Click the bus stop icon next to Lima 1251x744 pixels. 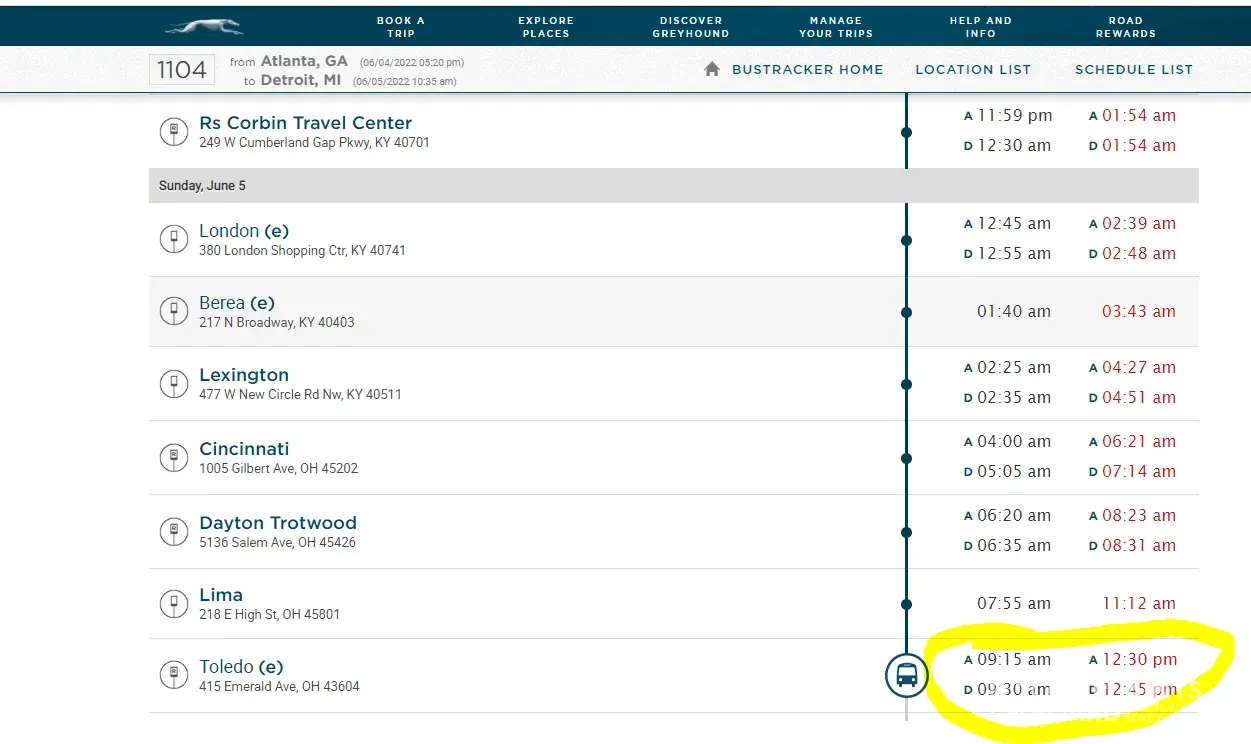[174, 604]
